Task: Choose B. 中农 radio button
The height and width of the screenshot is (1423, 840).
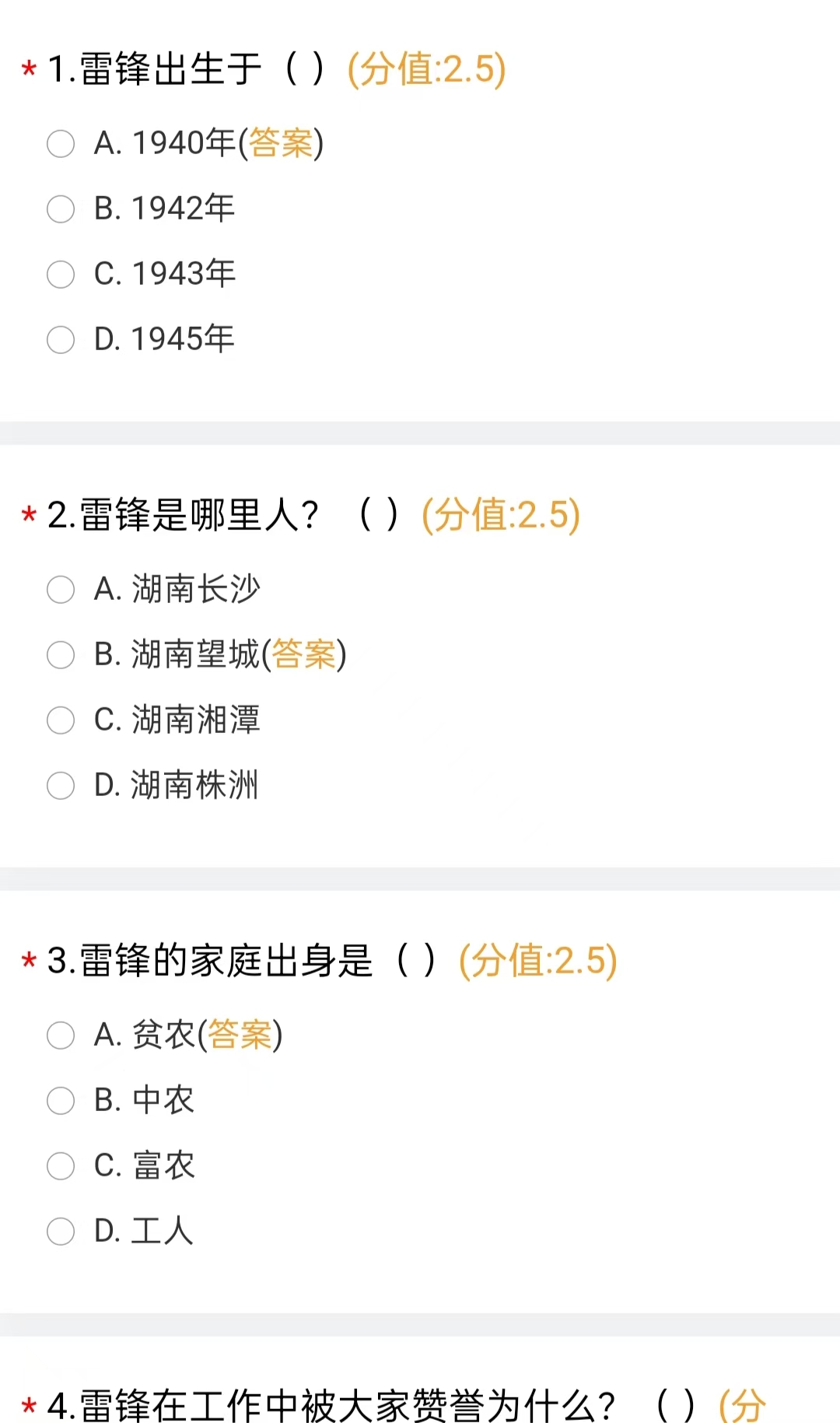Action: (x=61, y=1101)
